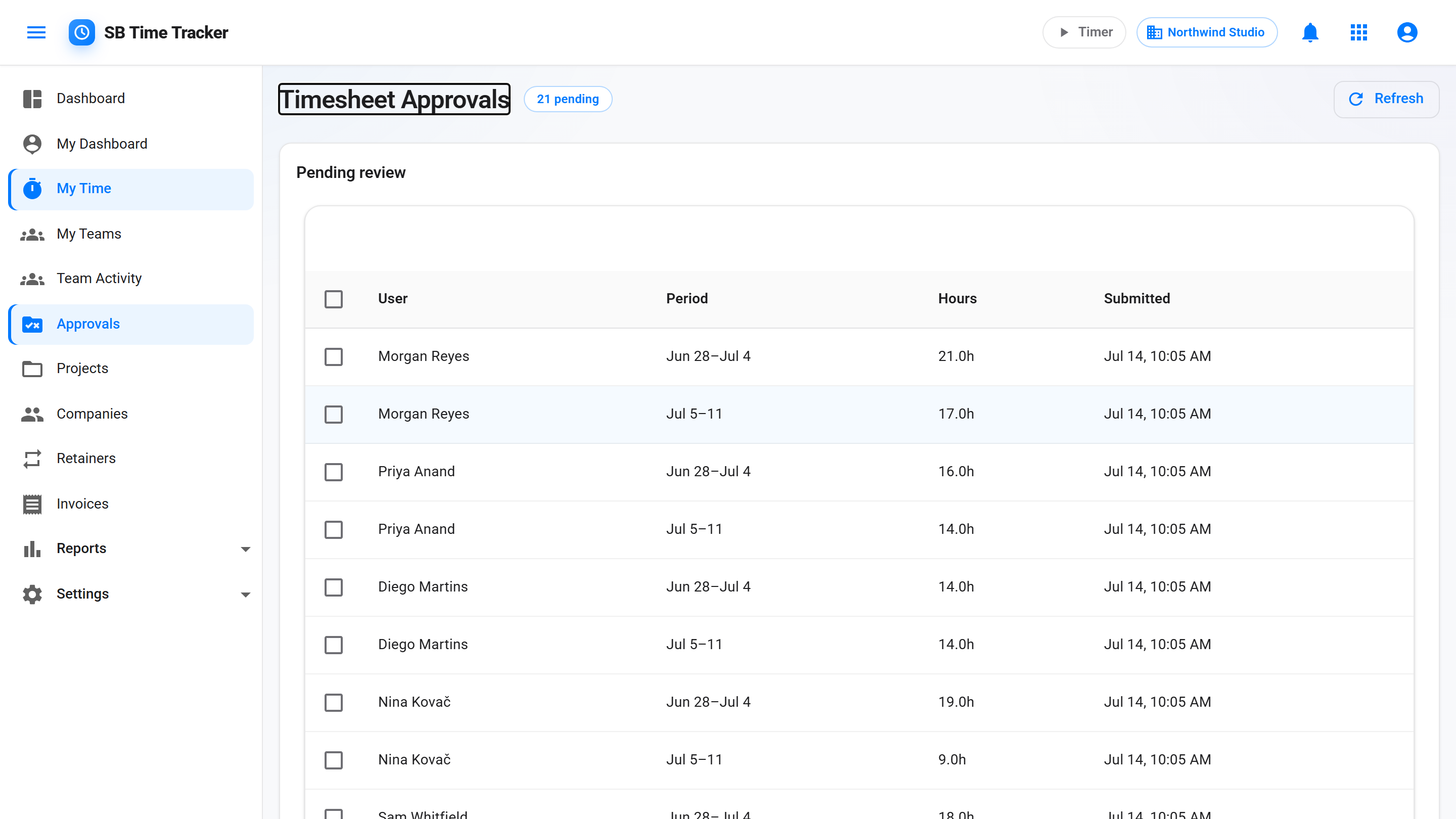Image resolution: width=1456 pixels, height=819 pixels.
Task: Click the My Time stopwatch icon
Action: tap(32, 189)
